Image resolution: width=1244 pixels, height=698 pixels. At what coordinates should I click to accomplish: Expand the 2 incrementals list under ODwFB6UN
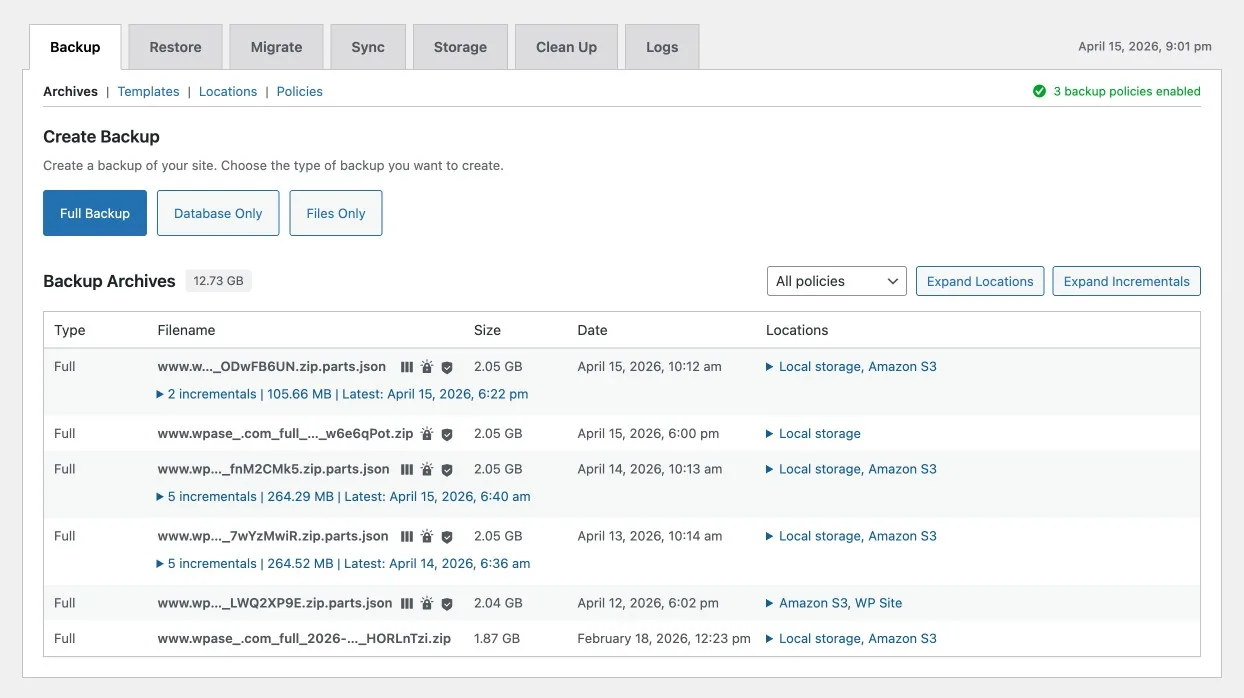coord(342,394)
